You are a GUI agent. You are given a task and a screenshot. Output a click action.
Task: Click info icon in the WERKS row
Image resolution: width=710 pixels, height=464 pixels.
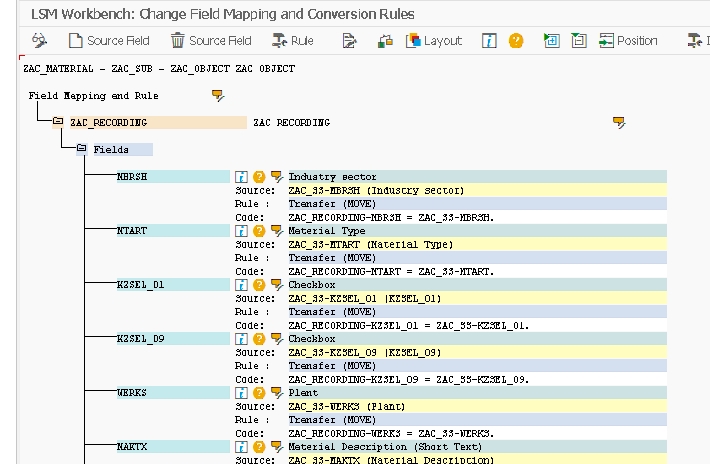pyautogui.click(x=241, y=392)
